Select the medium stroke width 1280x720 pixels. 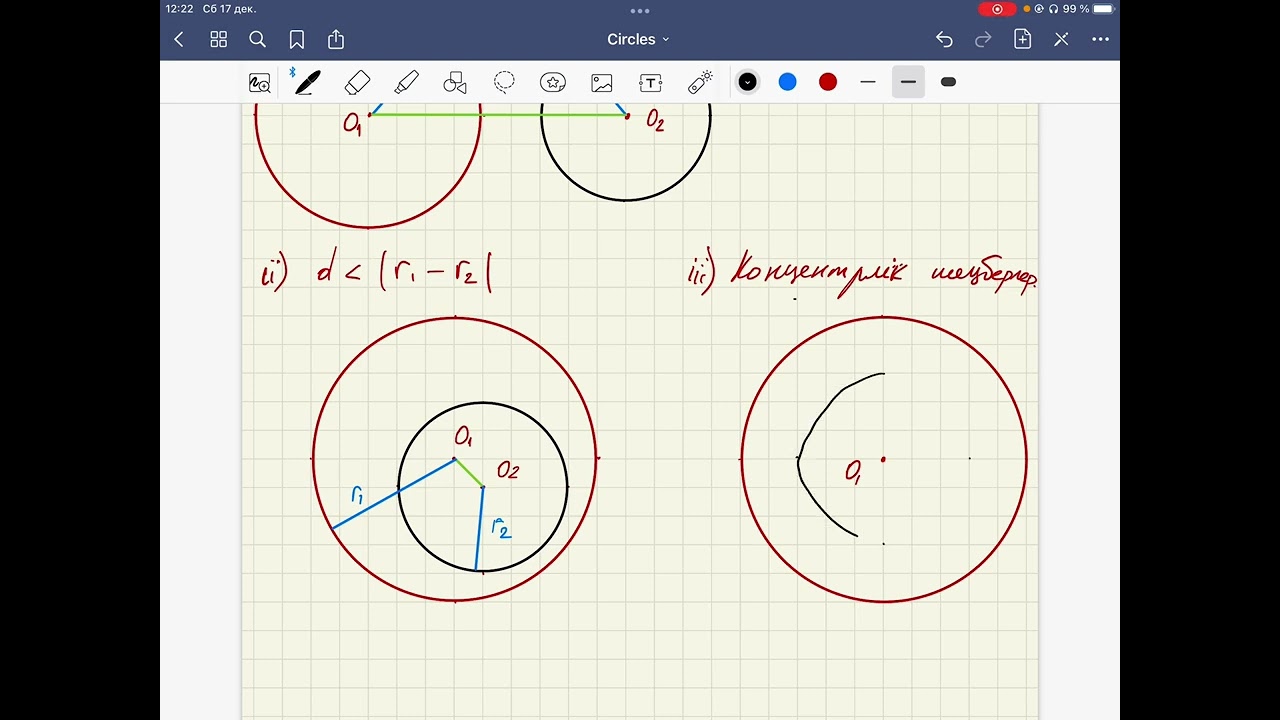908,82
